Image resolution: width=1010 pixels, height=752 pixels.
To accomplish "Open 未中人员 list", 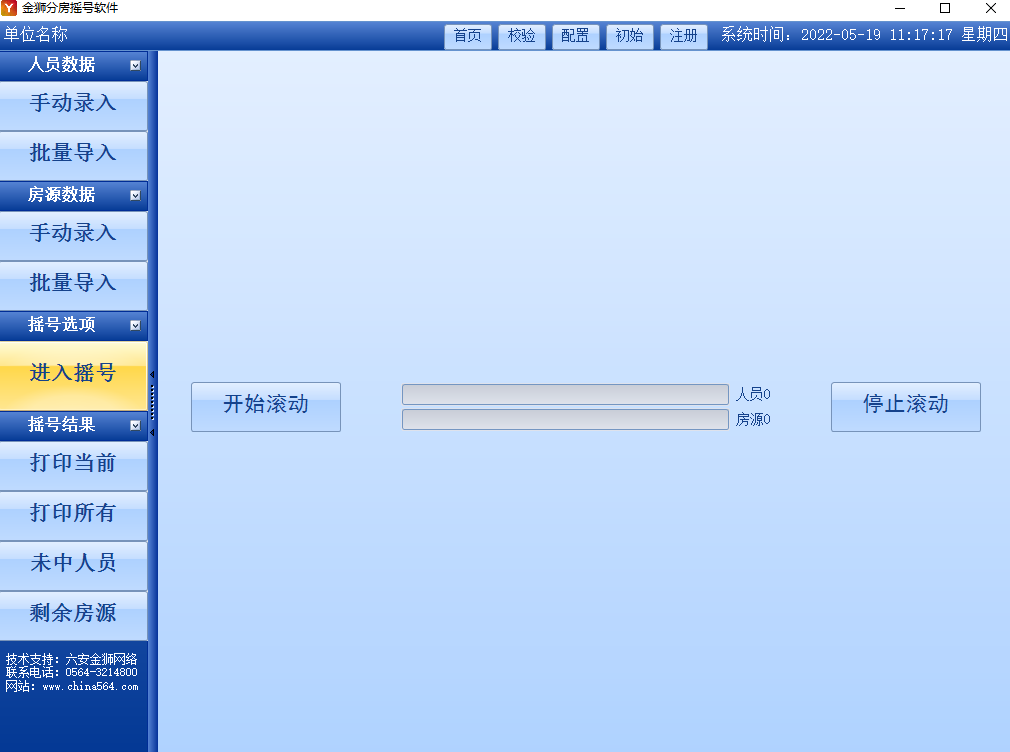I will click(73, 565).
